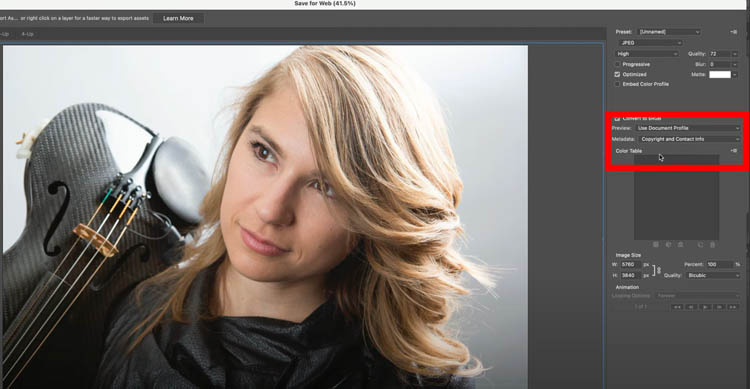Enable the Progressive checkbox
This screenshot has height=389, width=750.
coord(617,64)
